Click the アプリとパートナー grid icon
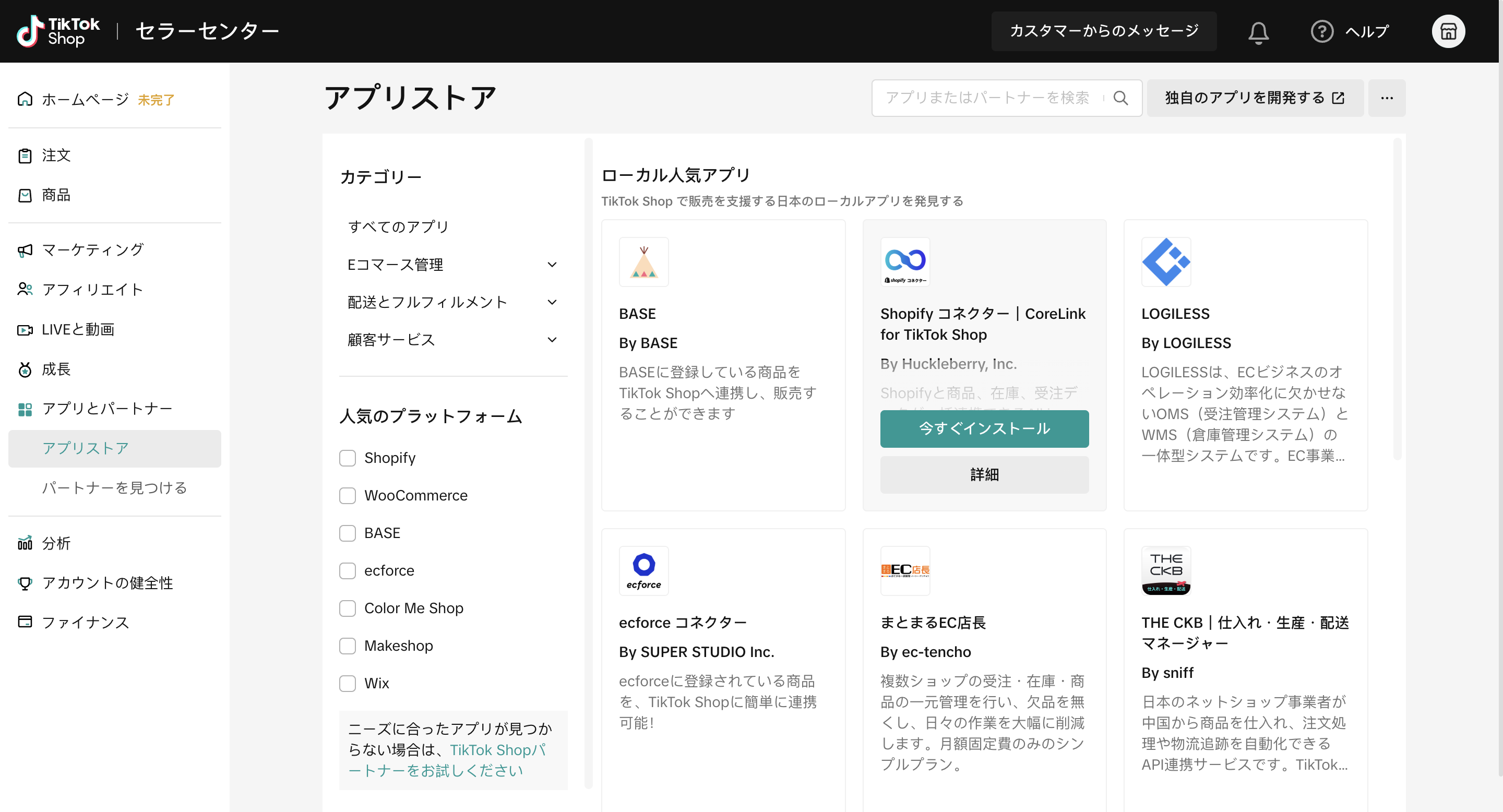This screenshot has height=812, width=1503. point(25,409)
